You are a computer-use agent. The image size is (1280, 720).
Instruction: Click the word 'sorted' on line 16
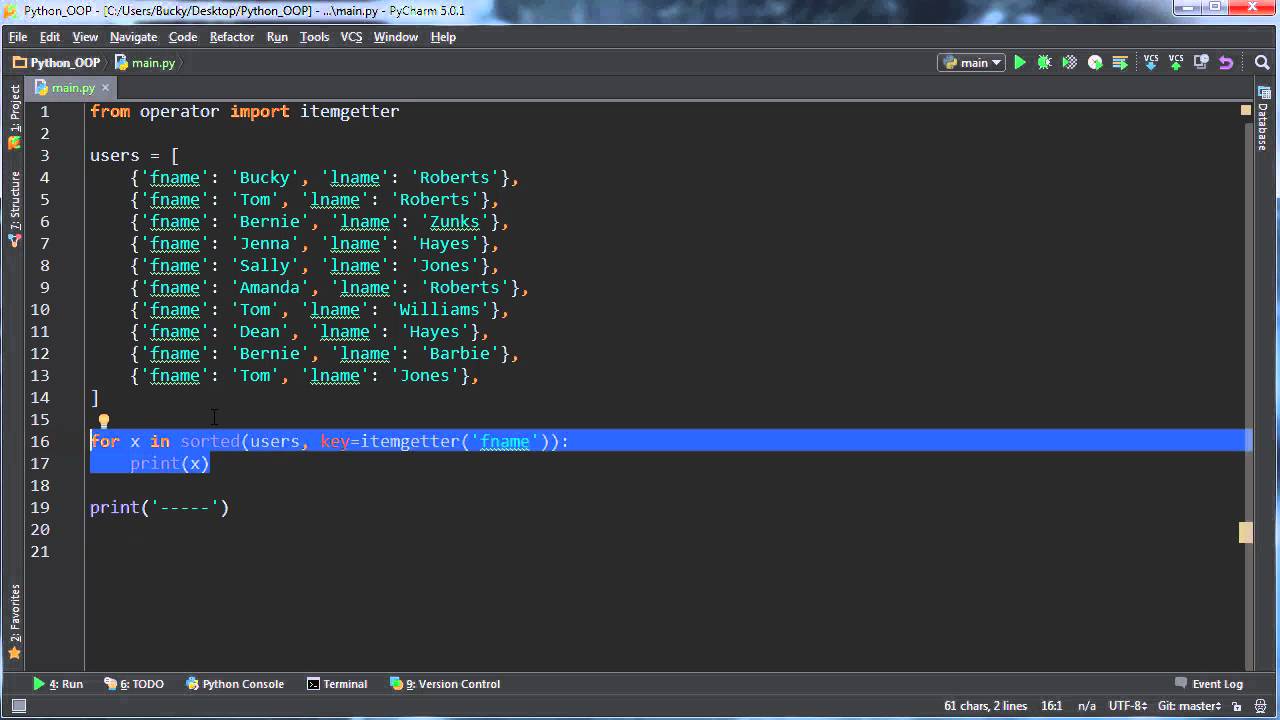(210, 441)
